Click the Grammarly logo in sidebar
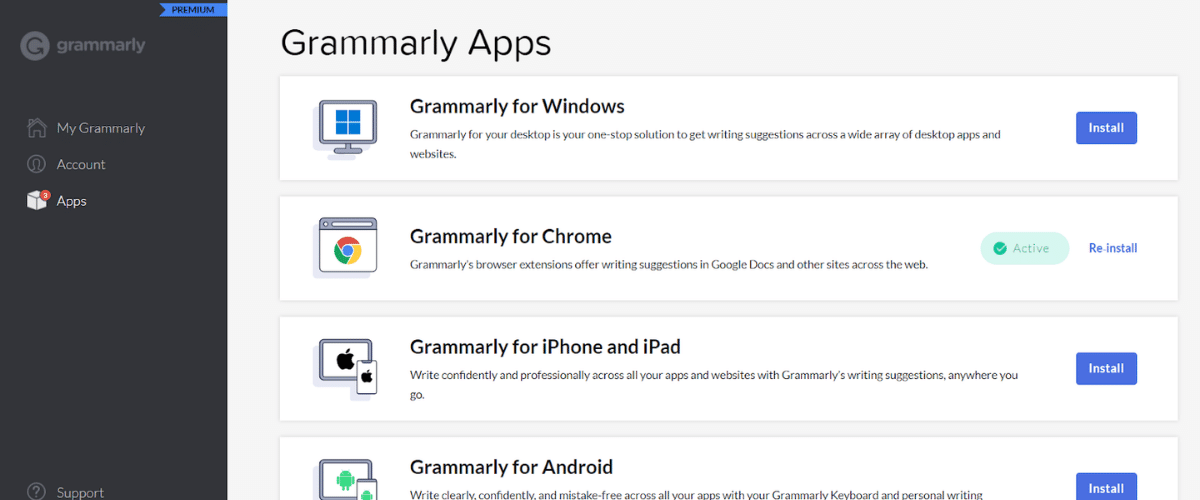 point(83,46)
